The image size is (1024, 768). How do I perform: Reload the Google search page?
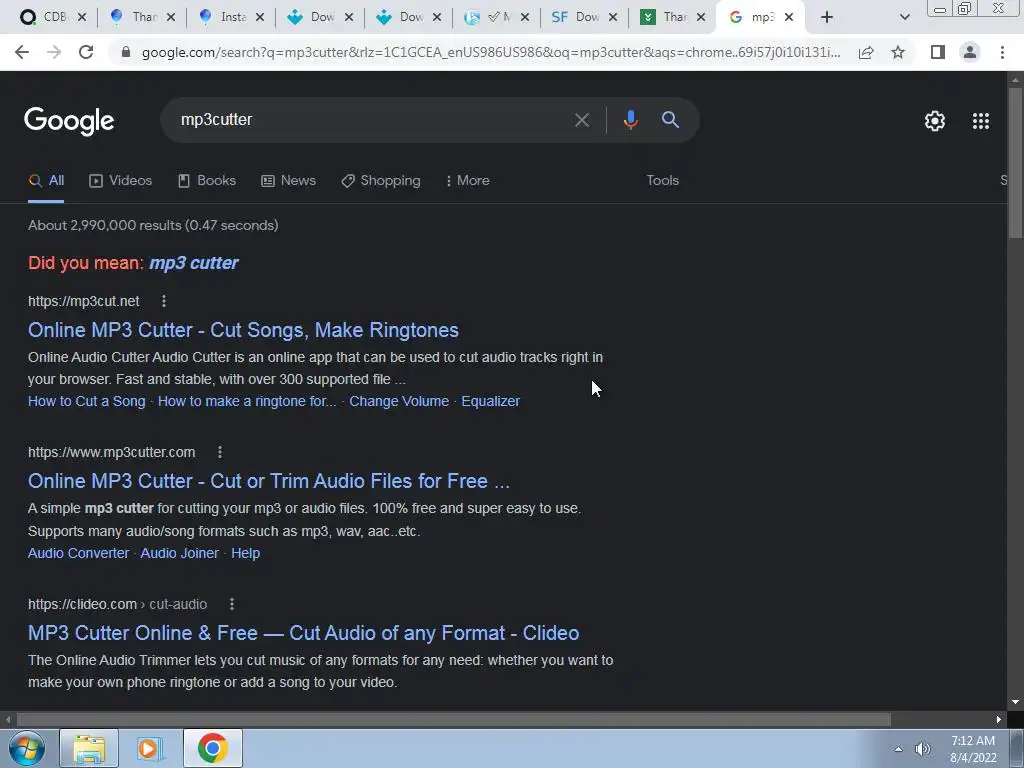[x=86, y=52]
